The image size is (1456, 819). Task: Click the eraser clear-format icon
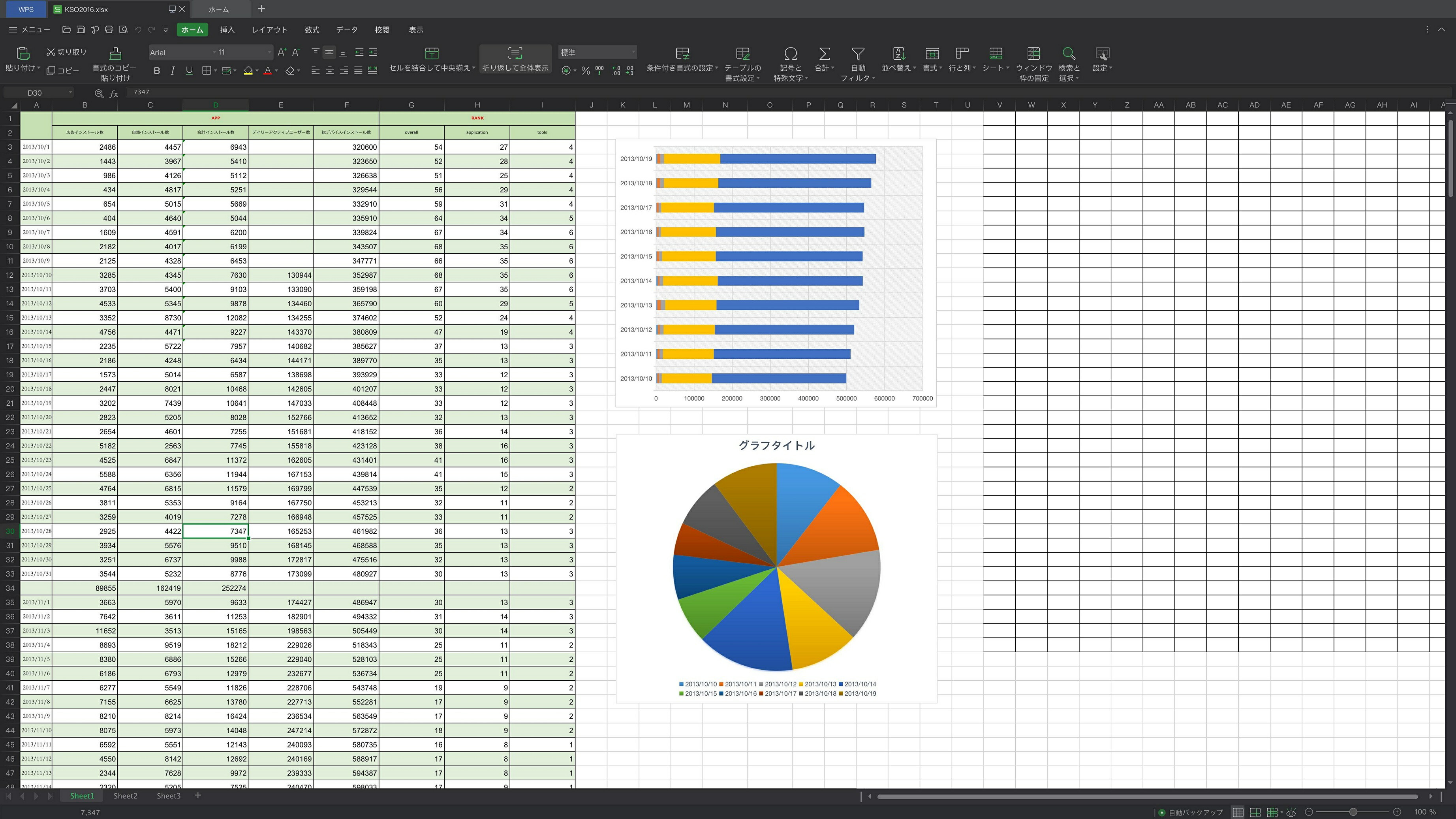point(290,71)
